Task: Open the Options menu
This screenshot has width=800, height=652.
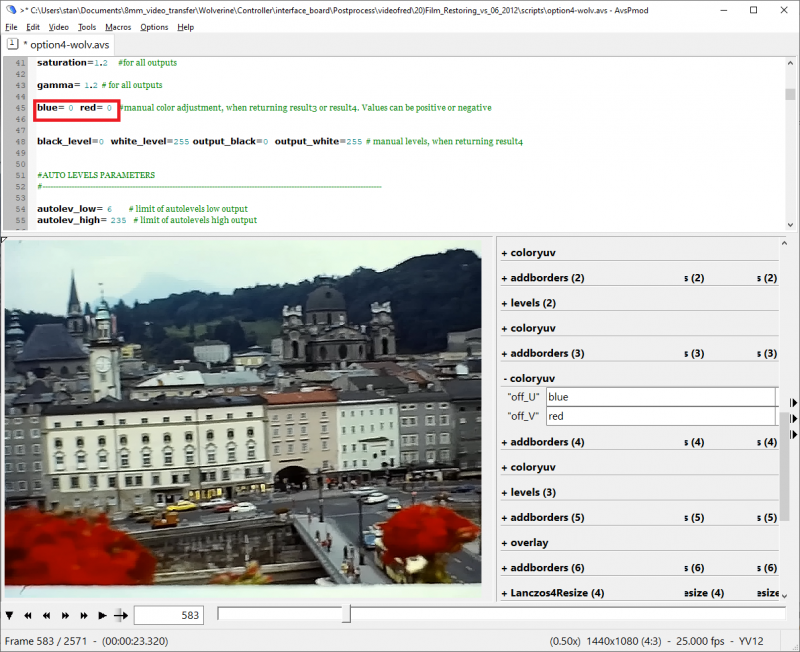Action: click(154, 27)
